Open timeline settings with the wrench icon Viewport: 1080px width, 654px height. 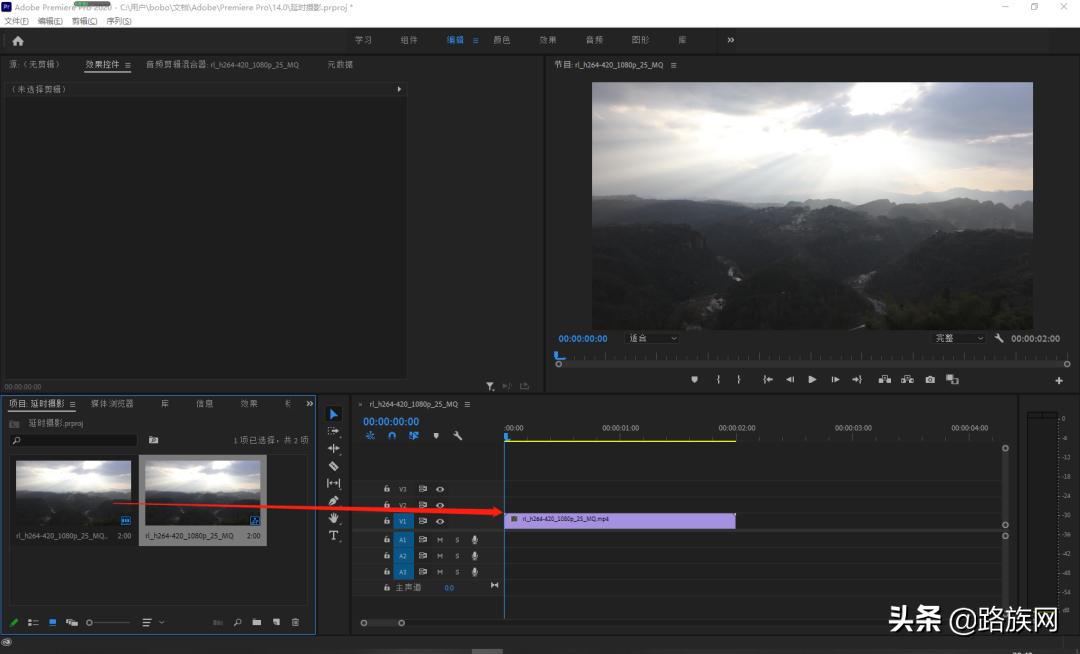[x=457, y=436]
